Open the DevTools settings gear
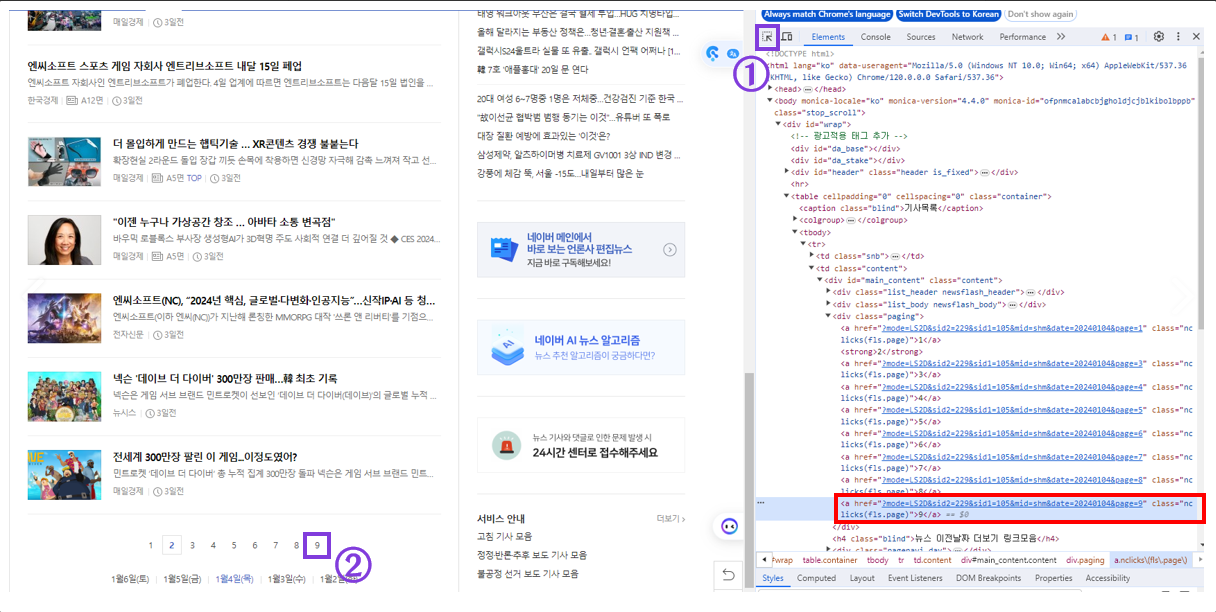Image resolution: width=1216 pixels, height=612 pixels. tap(1159, 37)
